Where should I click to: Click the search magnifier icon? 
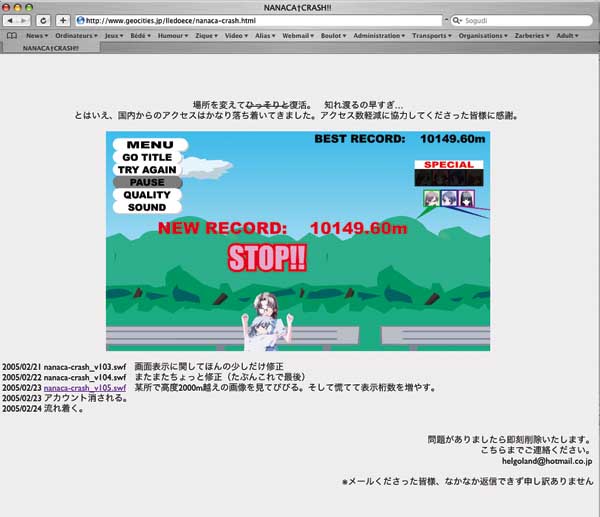pos(456,21)
